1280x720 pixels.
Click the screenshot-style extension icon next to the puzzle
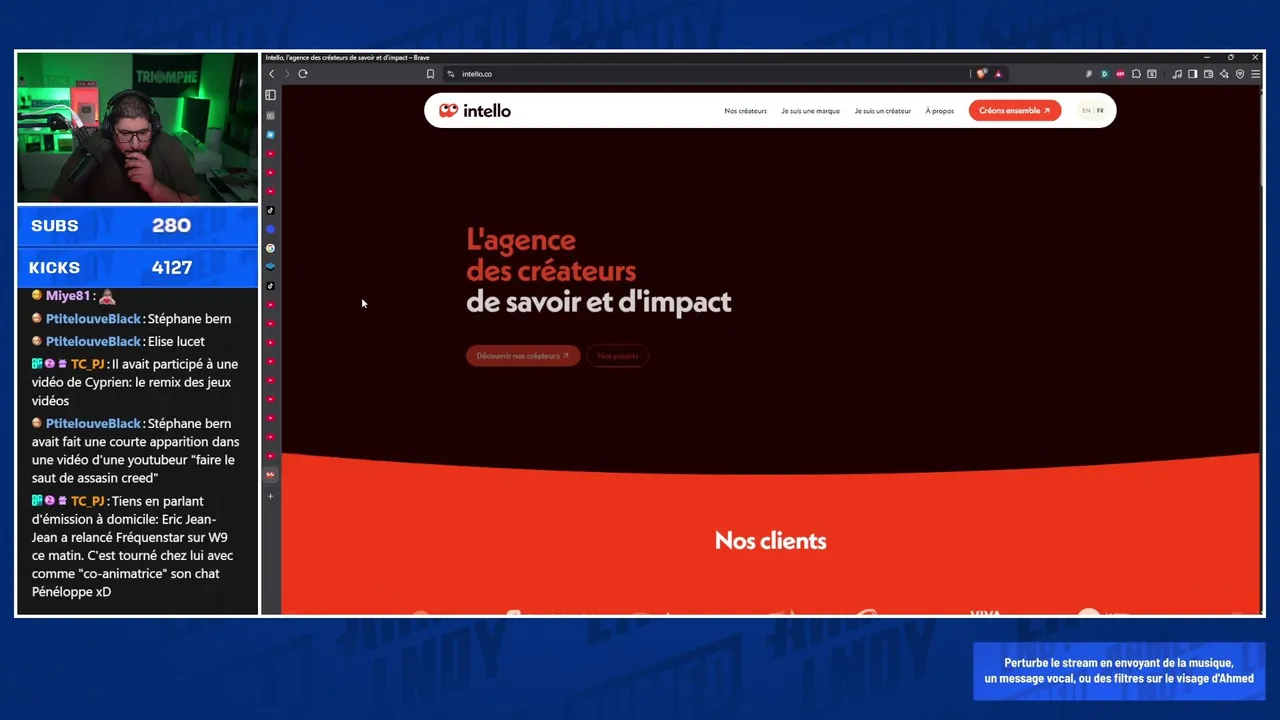(1152, 74)
